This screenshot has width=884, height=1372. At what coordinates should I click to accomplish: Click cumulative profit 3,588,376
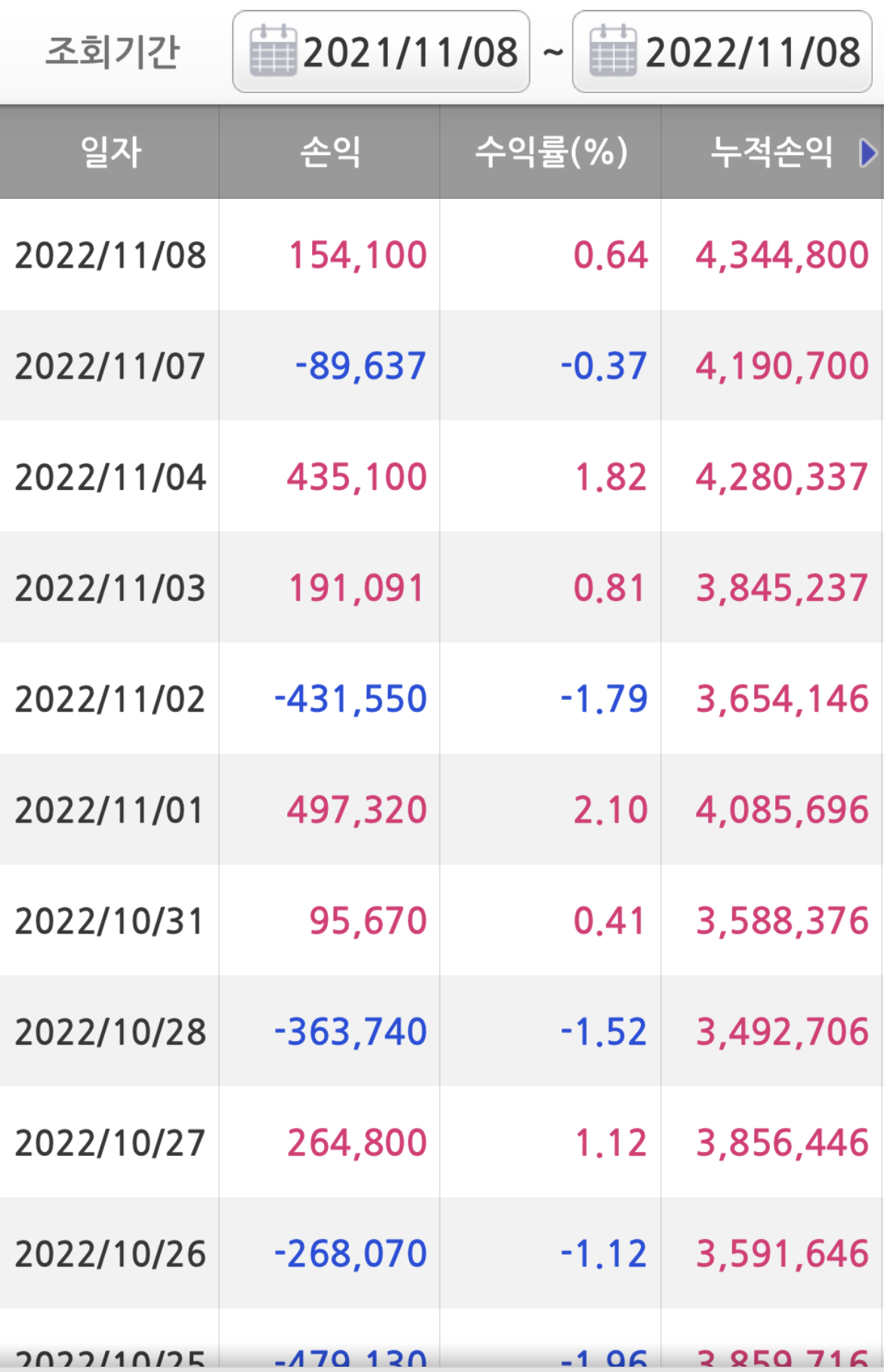click(782, 921)
